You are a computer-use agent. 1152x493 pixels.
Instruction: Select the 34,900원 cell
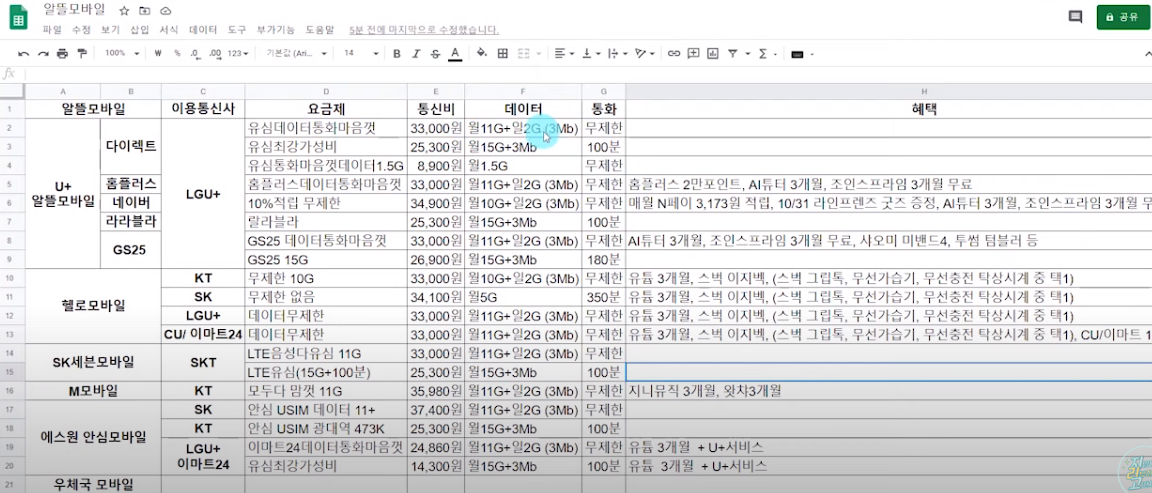point(436,204)
